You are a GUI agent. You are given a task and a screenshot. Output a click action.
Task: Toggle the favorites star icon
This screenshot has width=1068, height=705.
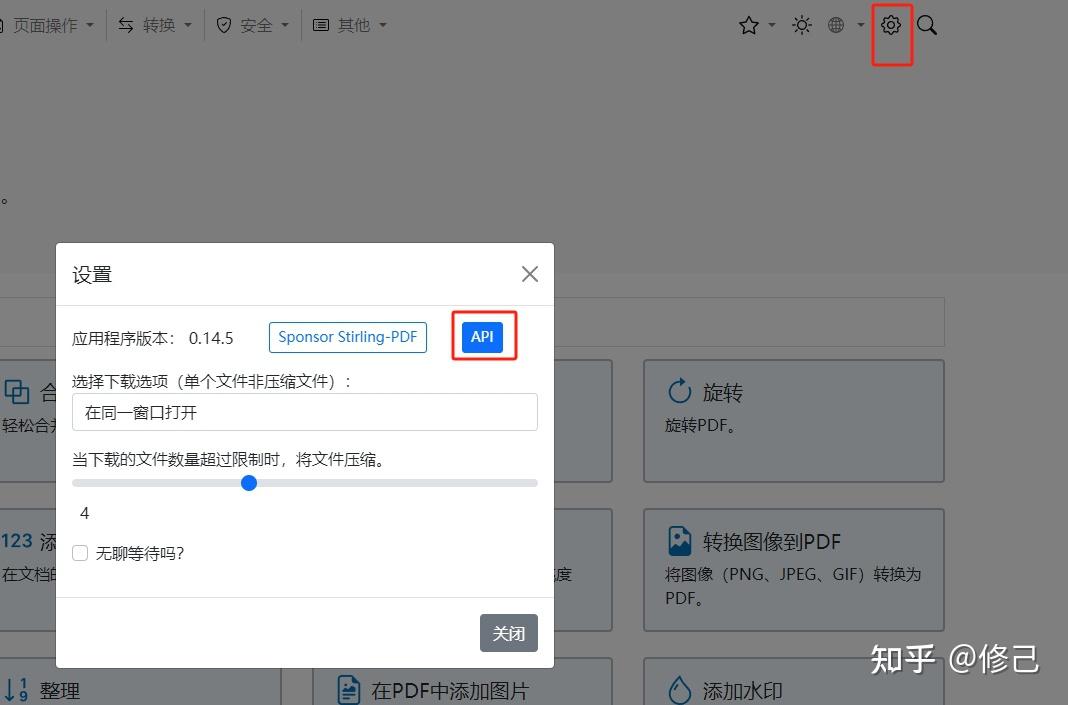[x=749, y=25]
